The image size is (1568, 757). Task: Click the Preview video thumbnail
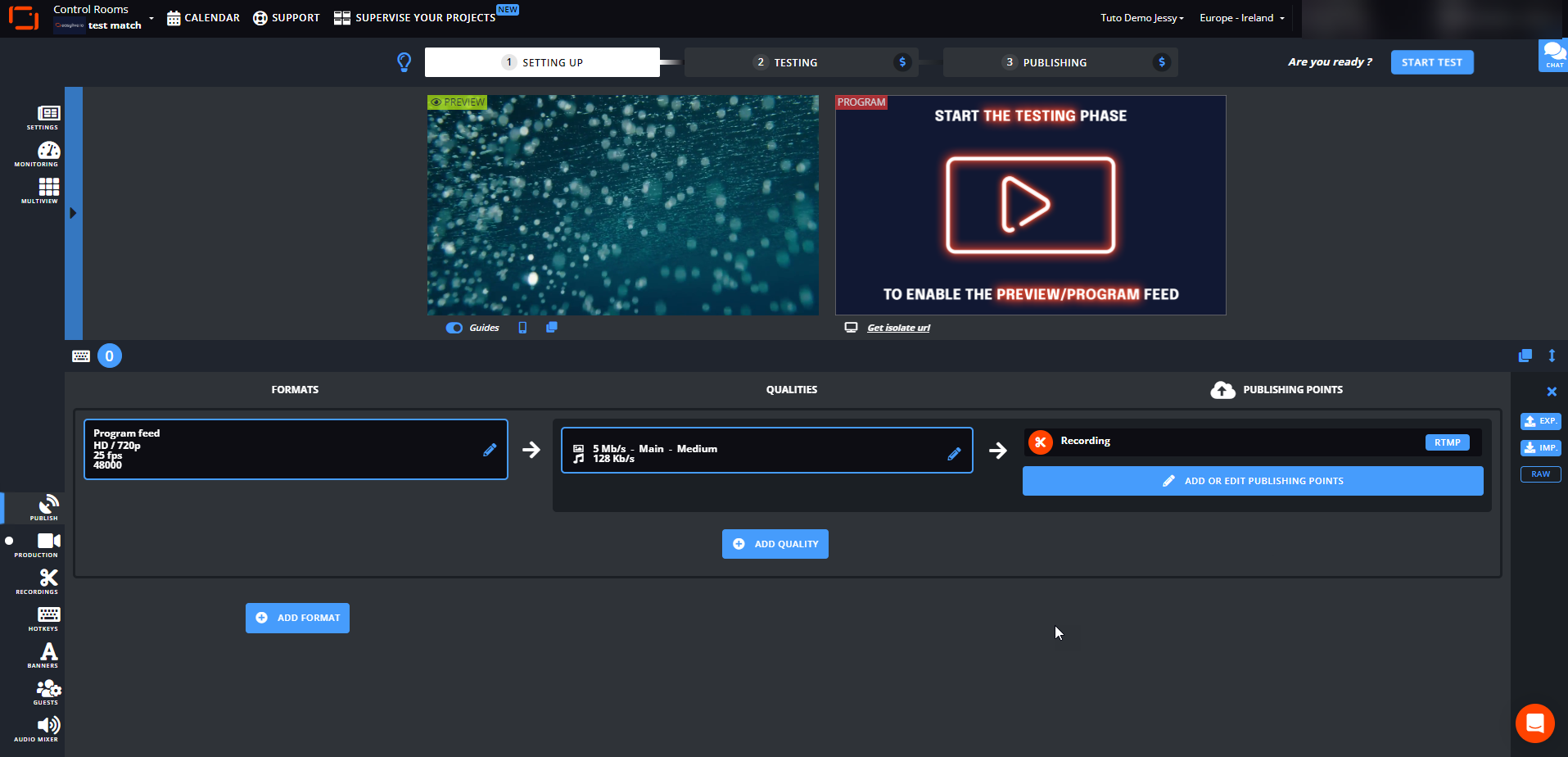pos(622,205)
